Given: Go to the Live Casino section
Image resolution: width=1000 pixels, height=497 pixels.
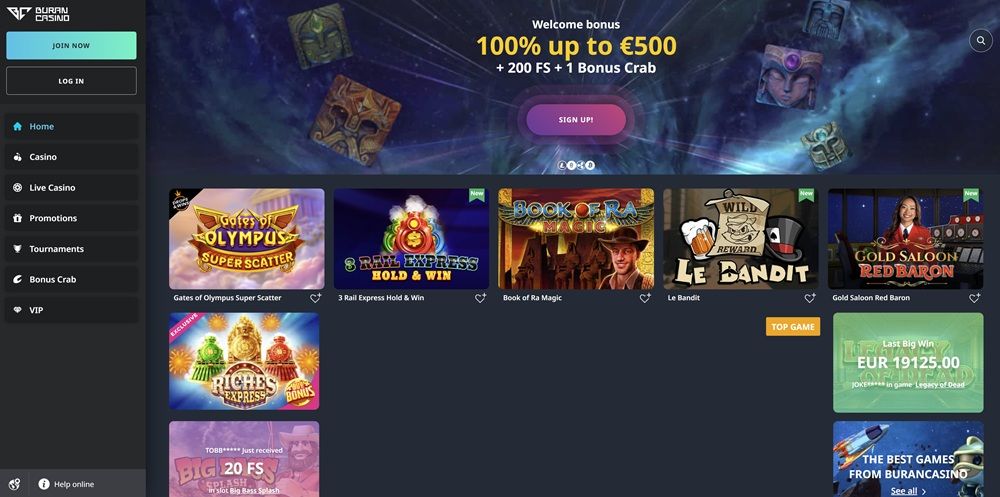Looking at the screenshot, I should (71, 188).
